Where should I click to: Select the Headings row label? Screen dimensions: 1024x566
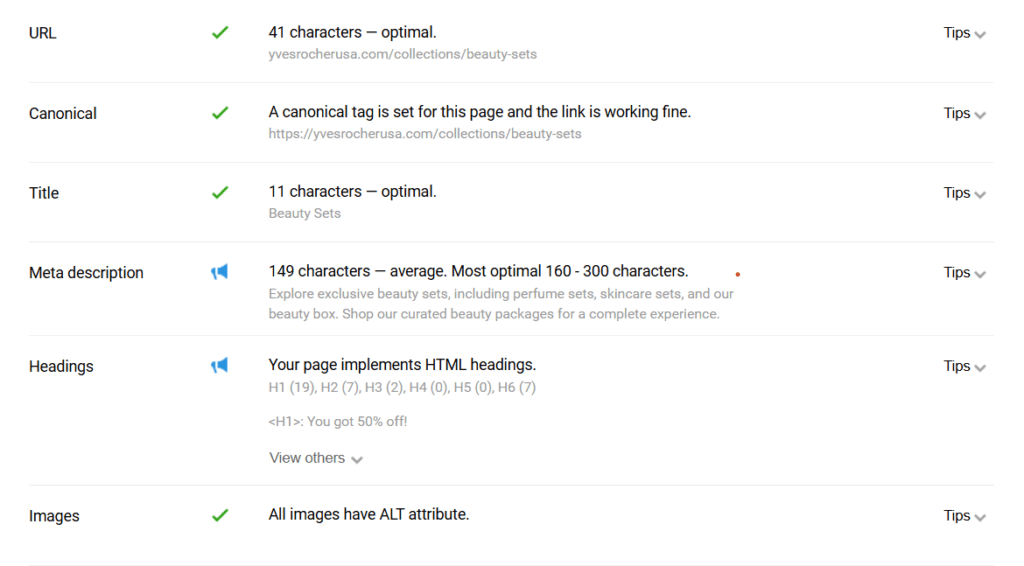pos(61,366)
